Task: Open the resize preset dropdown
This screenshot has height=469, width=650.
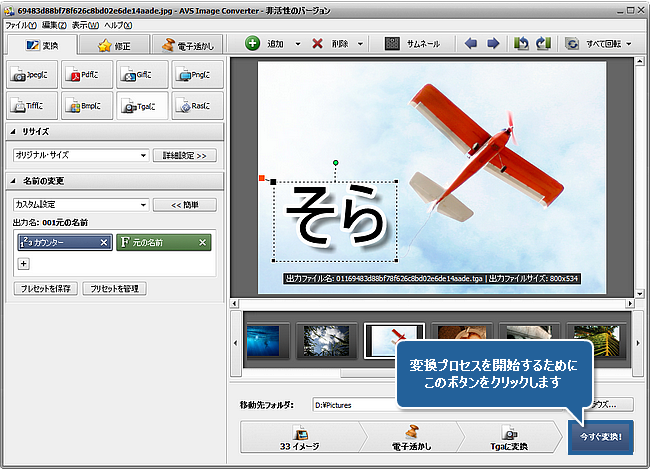Action: click(x=143, y=156)
